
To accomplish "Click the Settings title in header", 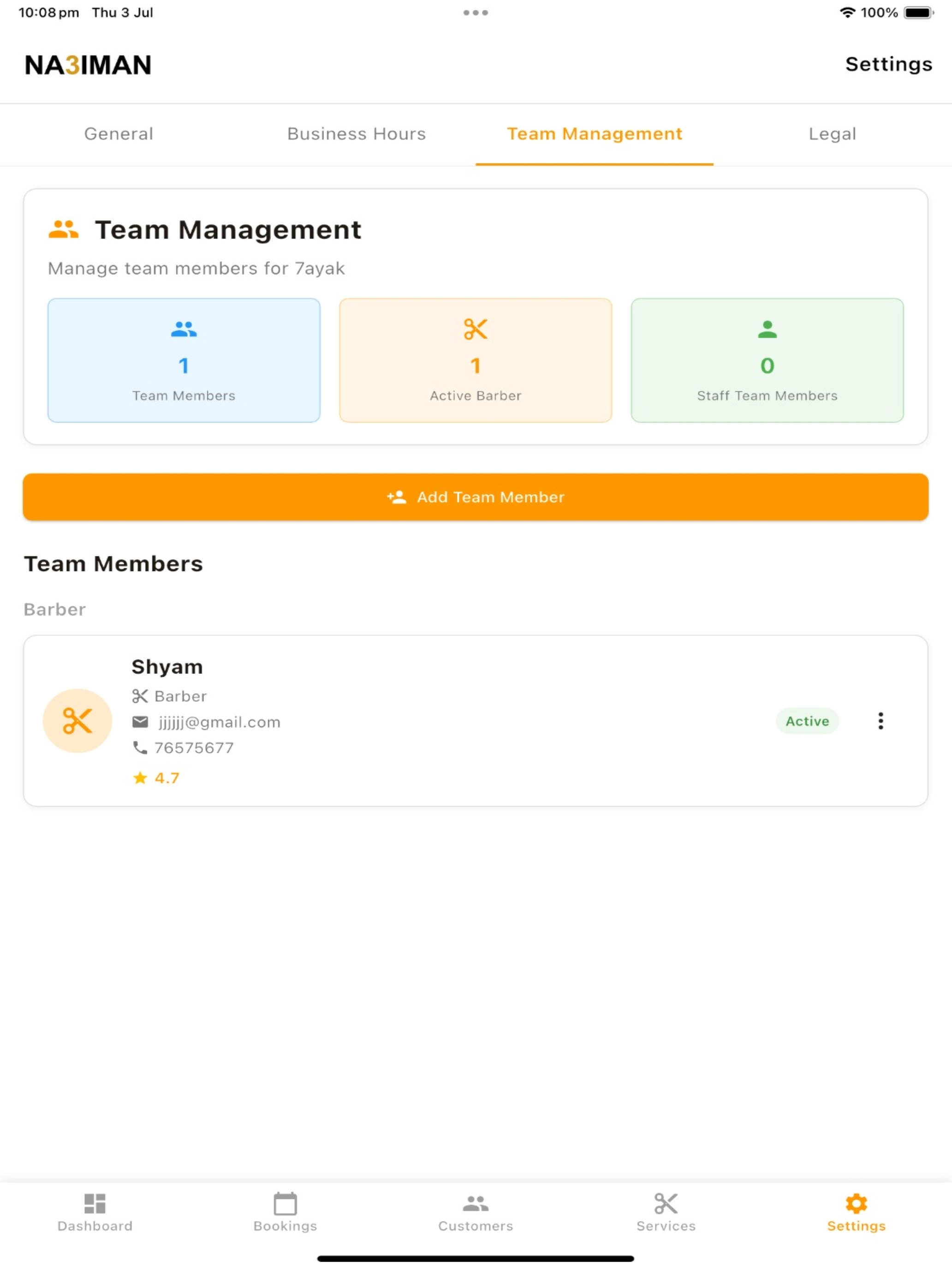I will click(x=889, y=64).
